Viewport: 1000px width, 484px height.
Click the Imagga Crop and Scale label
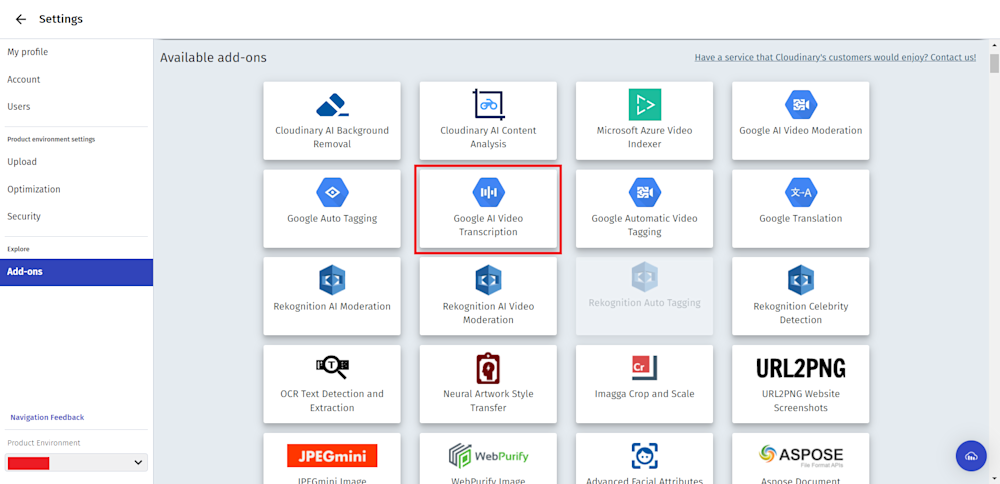(x=645, y=394)
